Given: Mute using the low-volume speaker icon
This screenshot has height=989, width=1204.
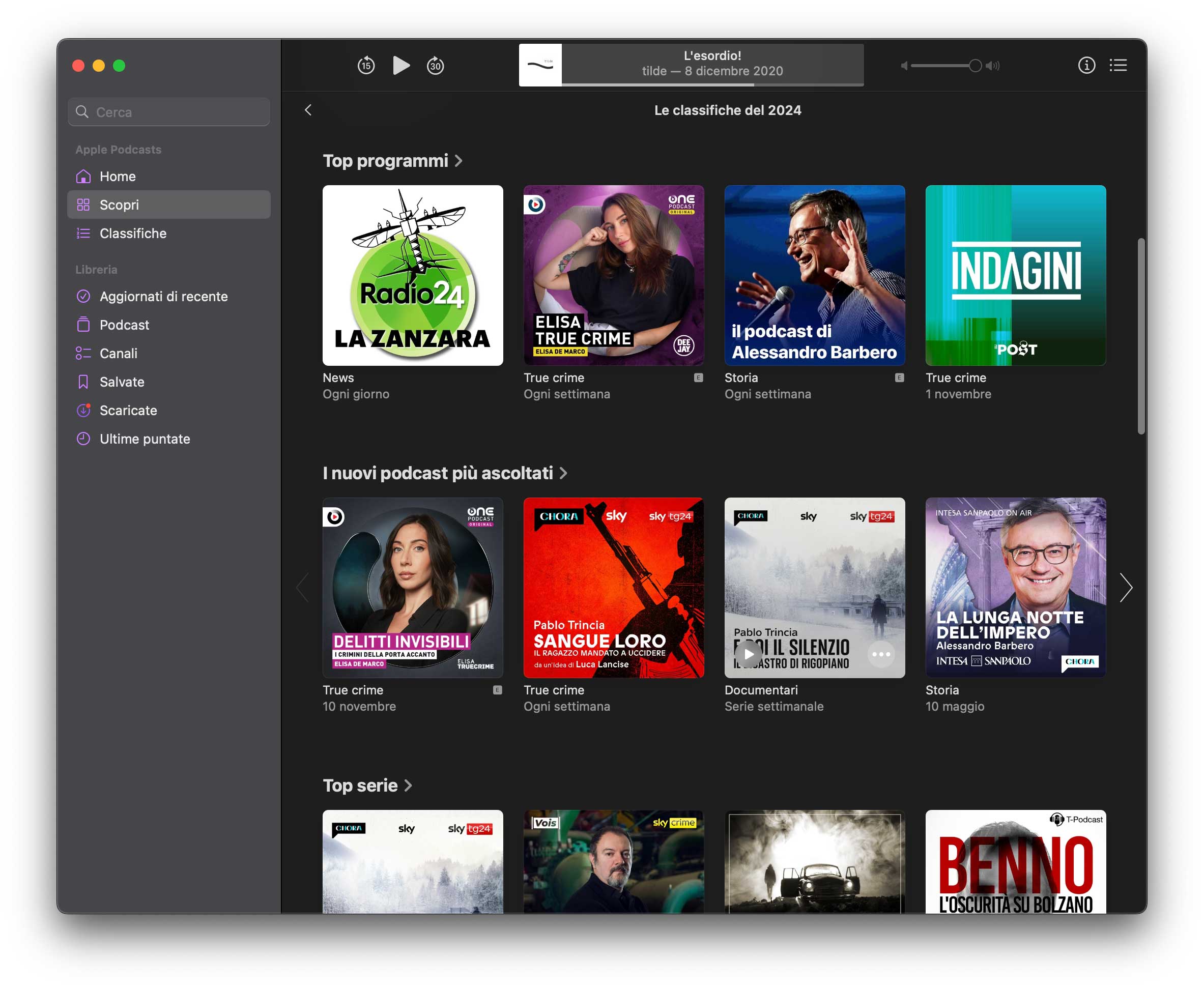Looking at the screenshot, I should (904, 66).
